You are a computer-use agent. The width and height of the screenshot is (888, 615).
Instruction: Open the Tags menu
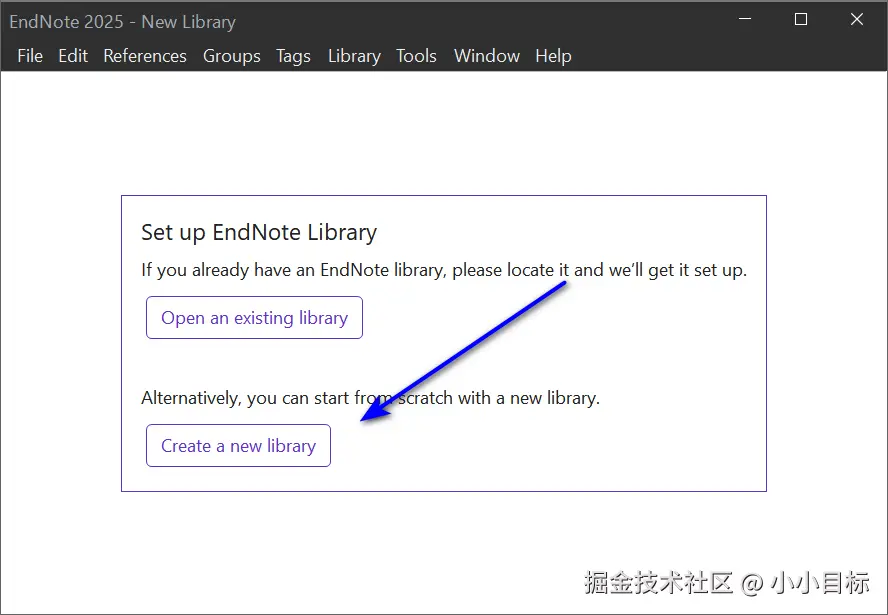click(x=293, y=56)
